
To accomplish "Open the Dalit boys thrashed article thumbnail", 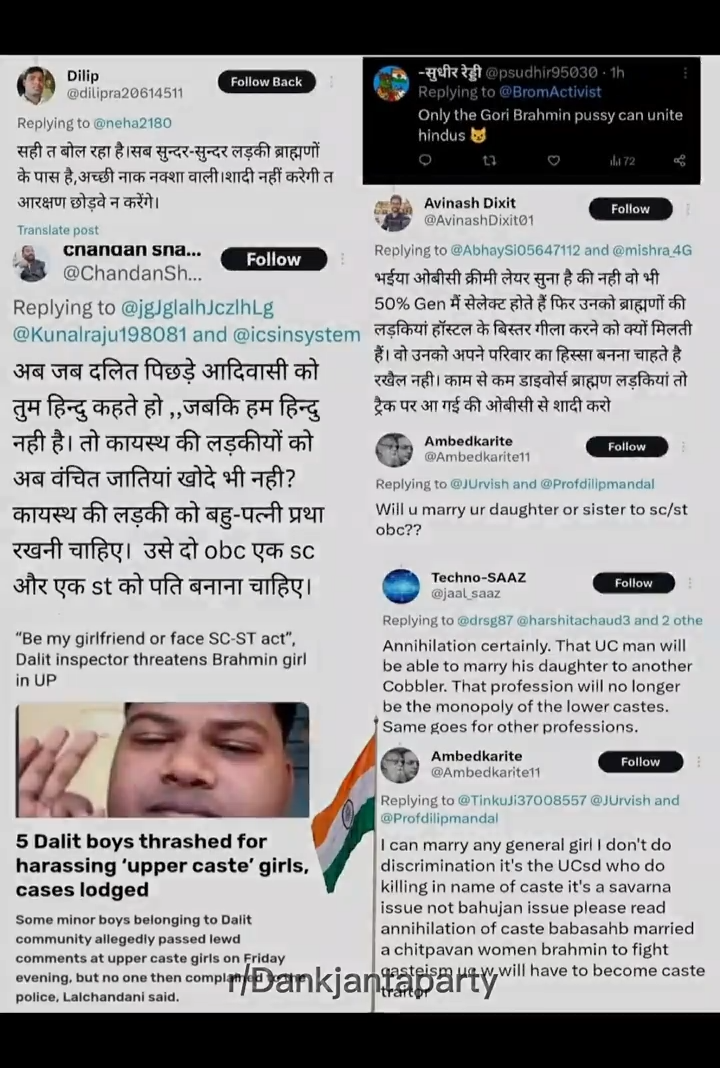I will (162, 759).
